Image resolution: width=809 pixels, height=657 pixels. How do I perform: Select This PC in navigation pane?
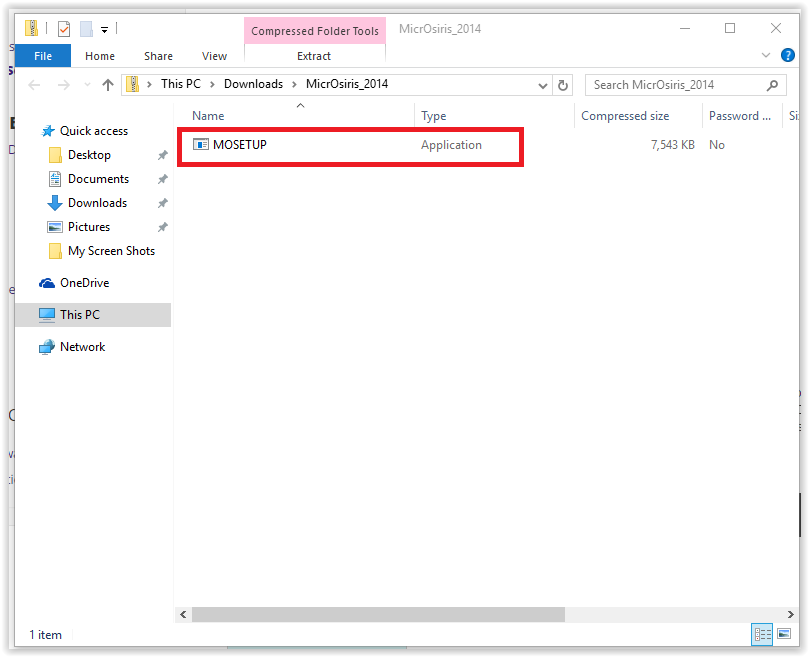click(x=93, y=315)
